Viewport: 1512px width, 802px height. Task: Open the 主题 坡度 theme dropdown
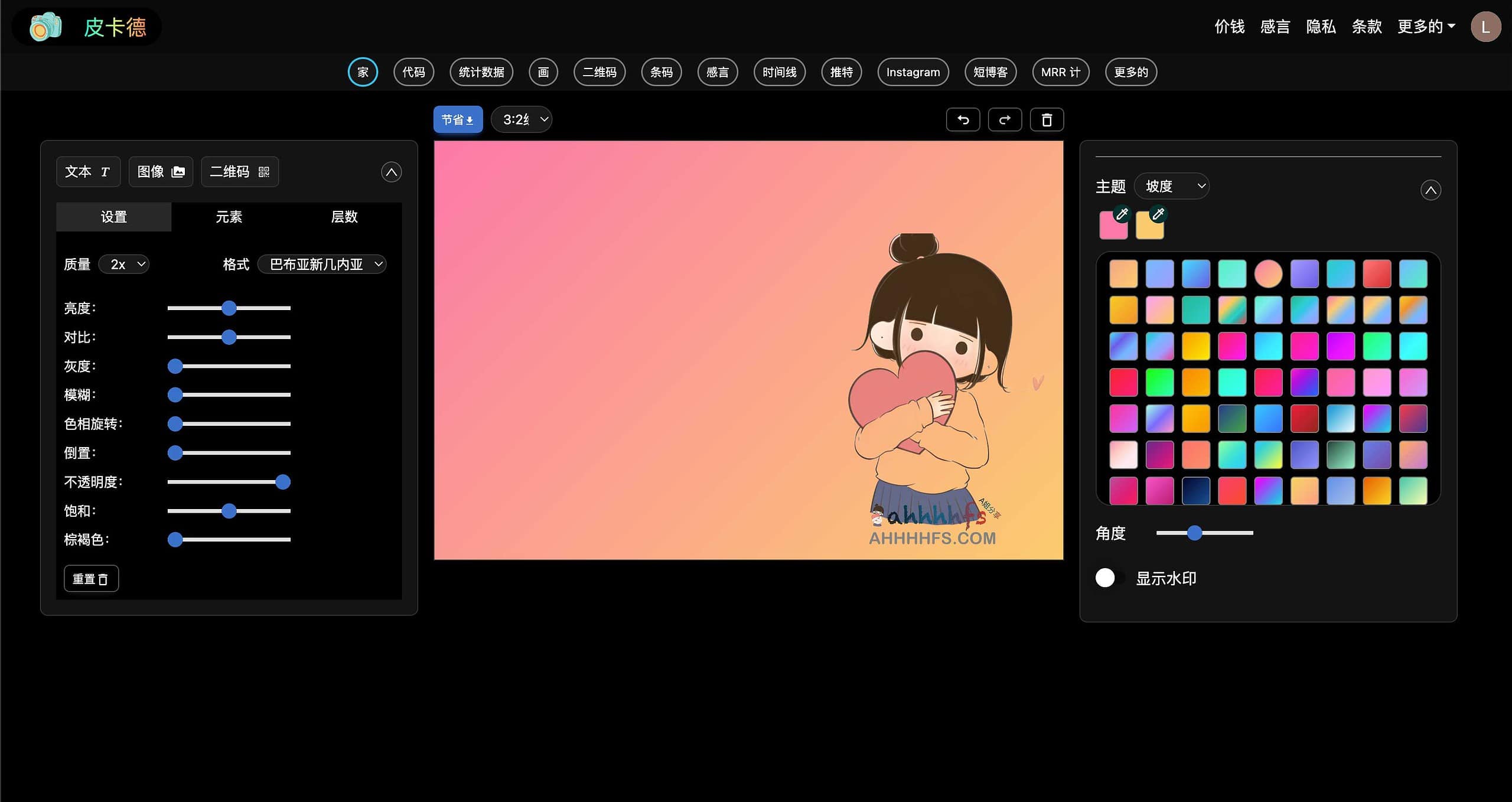[x=1172, y=187]
